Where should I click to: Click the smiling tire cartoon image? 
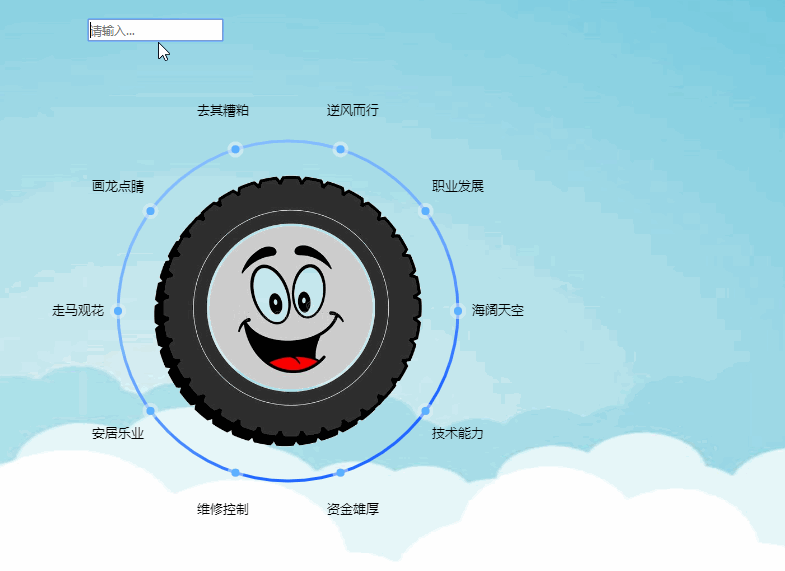tap(288, 310)
